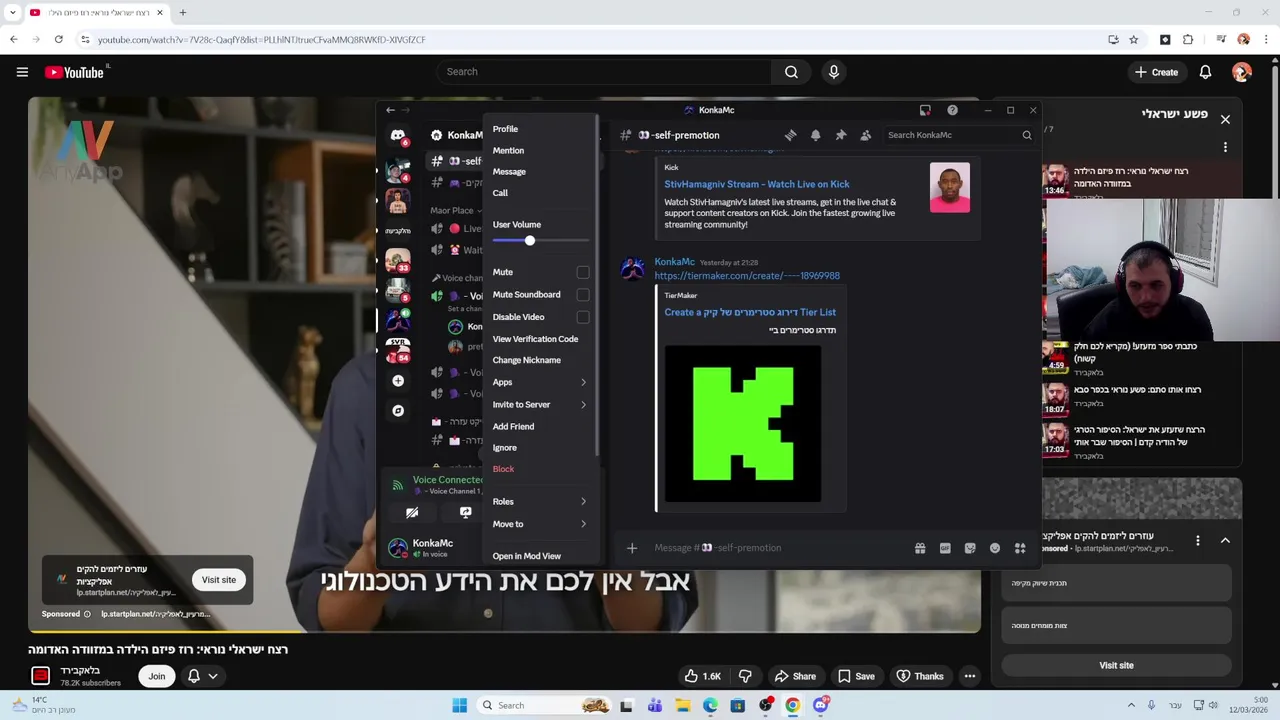Click Join button under video
Viewport: 1280px width, 720px height.
tap(157, 676)
